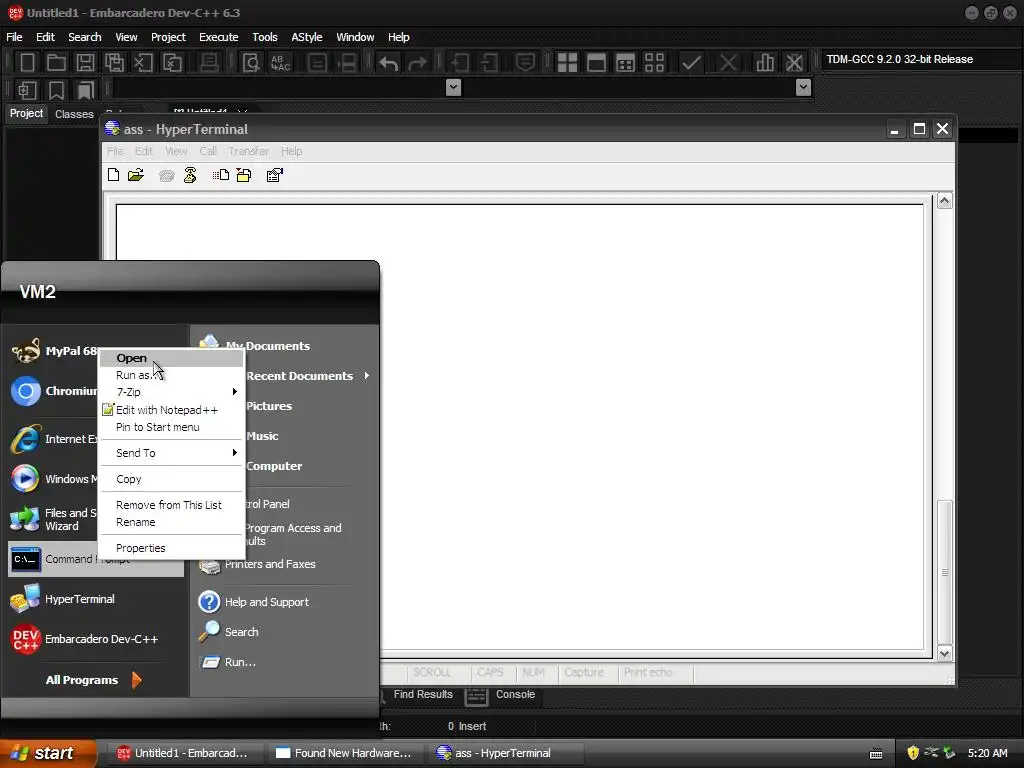Open Search in Start menu
Viewport: 1024px width, 768px height.
point(229,632)
